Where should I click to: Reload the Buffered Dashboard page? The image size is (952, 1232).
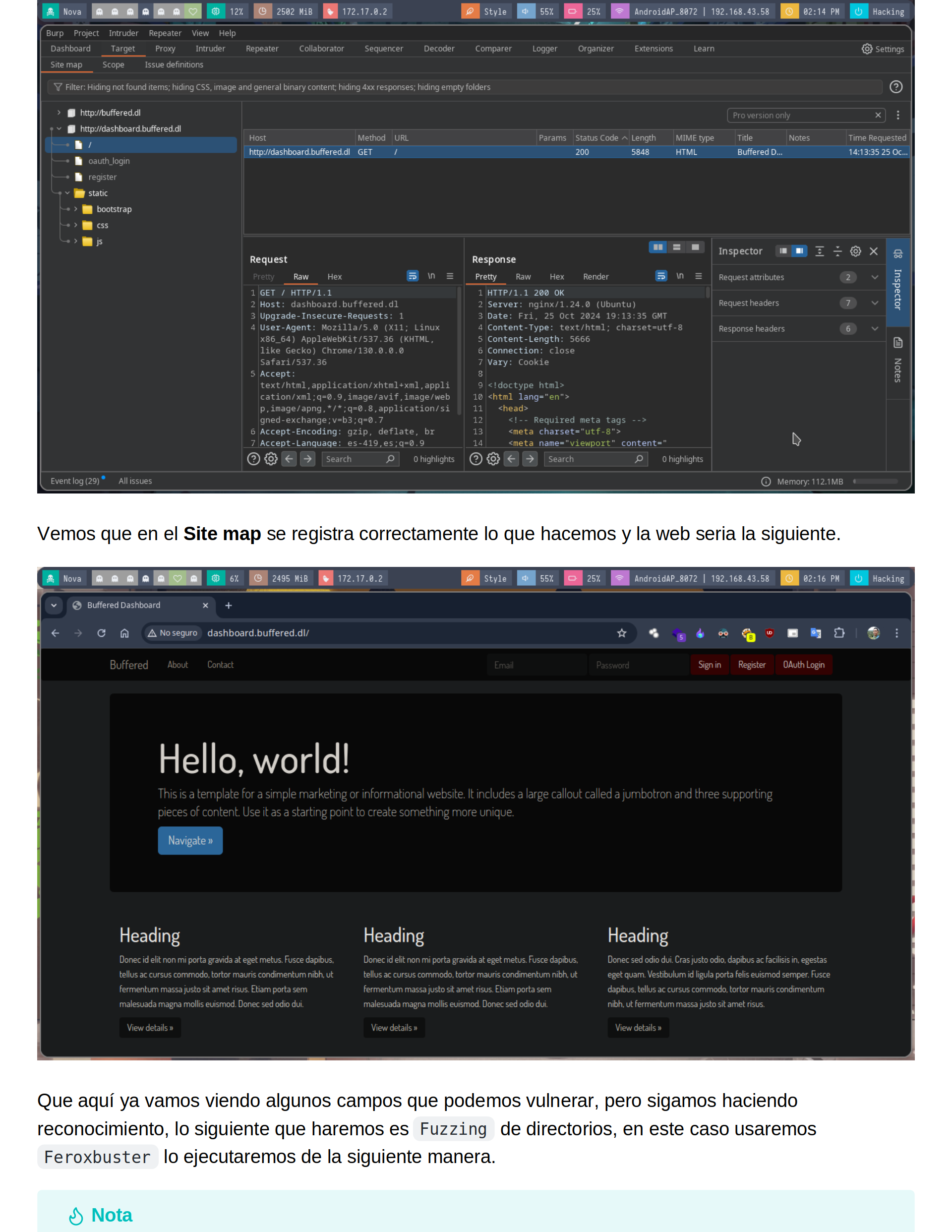pos(102,633)
